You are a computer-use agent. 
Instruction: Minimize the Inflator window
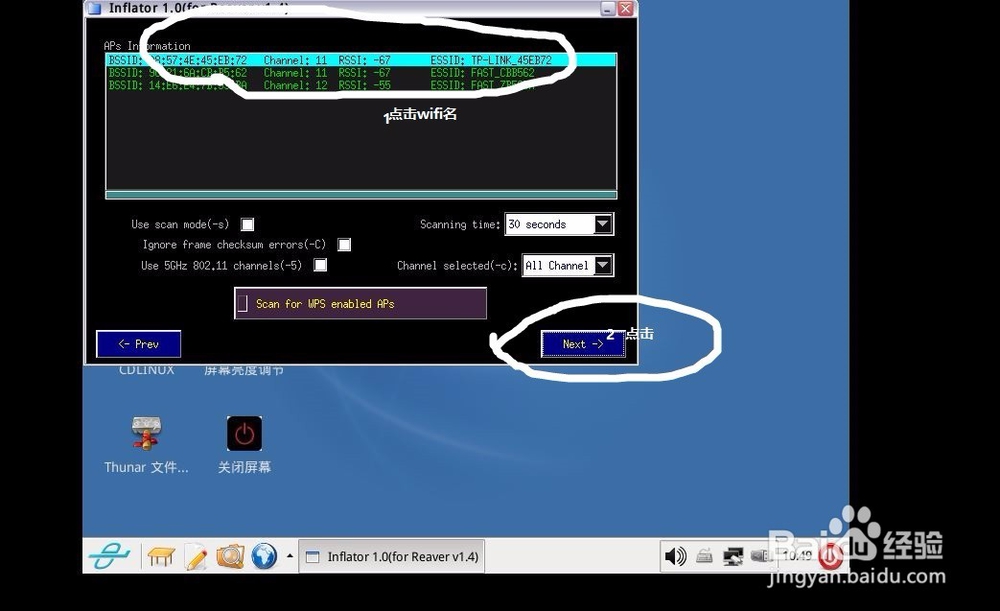(x=608, y=8)
